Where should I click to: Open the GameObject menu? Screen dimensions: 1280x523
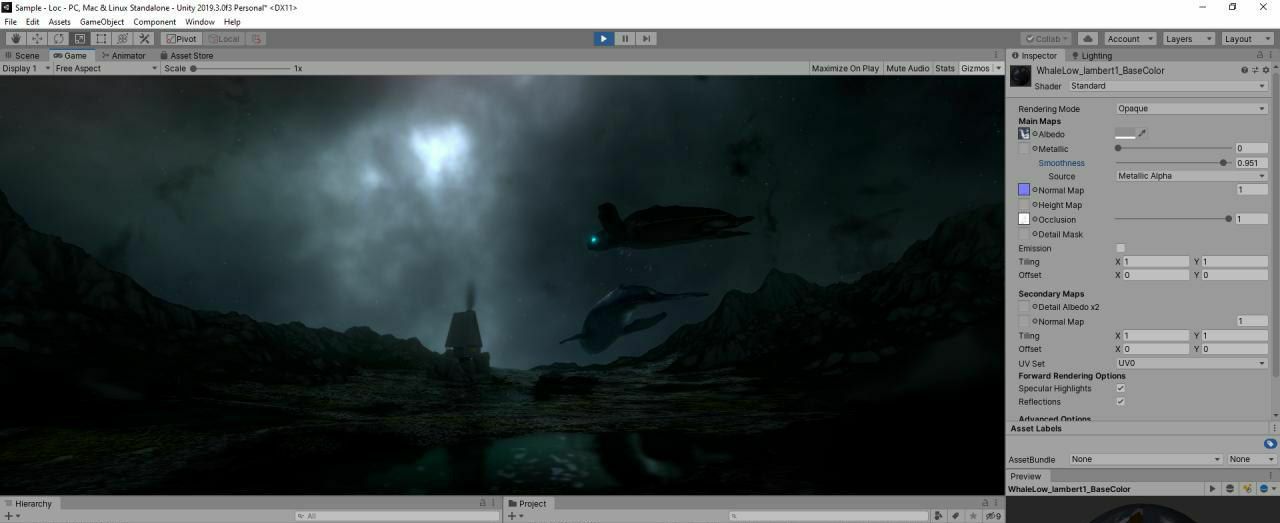click(x=102, y=22)
